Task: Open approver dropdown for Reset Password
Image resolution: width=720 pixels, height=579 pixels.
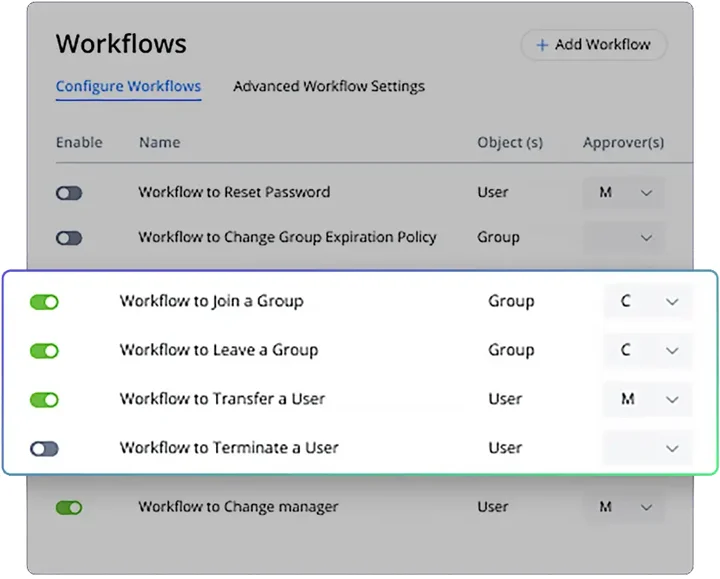Action: click(x=624, y=192)
